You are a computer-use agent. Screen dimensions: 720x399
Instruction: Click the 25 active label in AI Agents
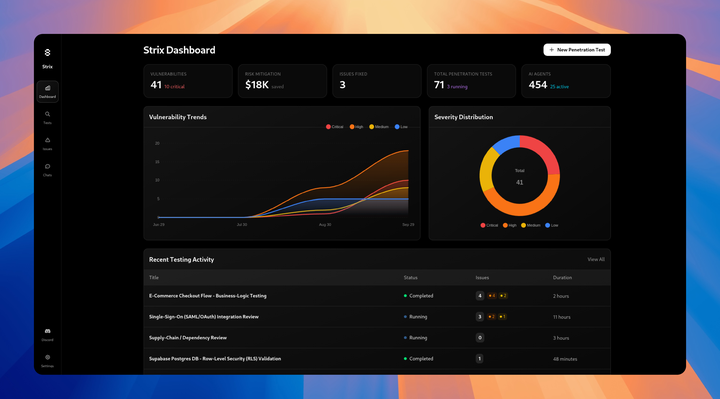click(559, 87)
